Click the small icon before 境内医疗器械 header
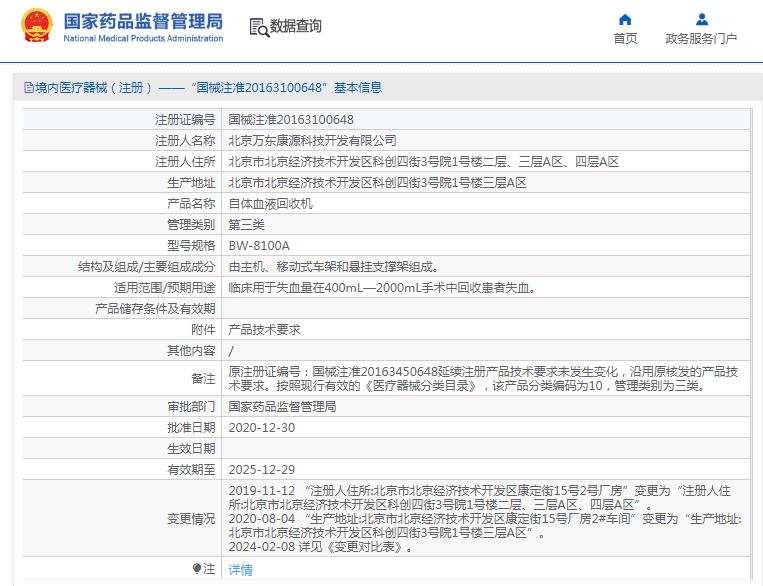The width and height of the screenshot is (763, 586). [27, 88]
